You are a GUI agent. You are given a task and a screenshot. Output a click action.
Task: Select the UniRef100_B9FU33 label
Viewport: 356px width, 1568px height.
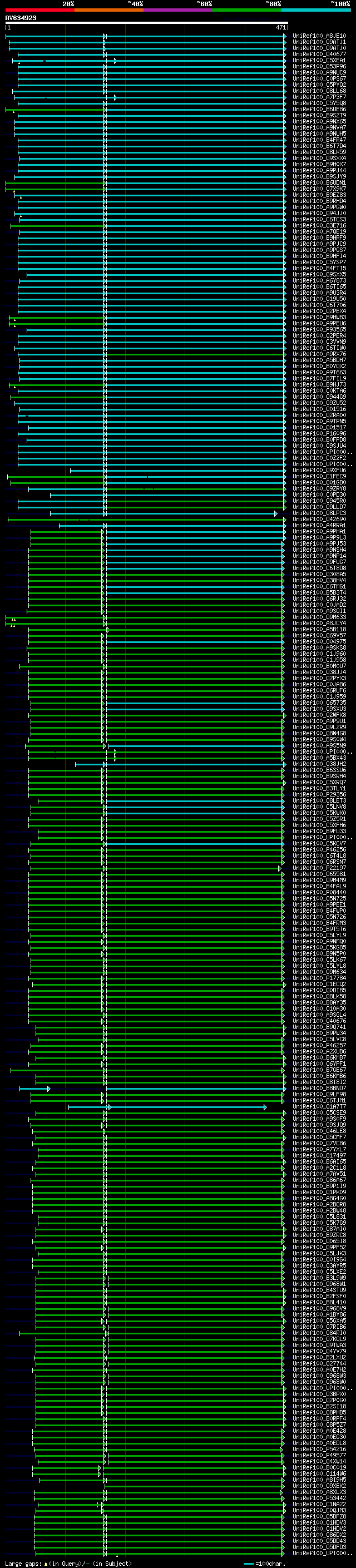319,832
